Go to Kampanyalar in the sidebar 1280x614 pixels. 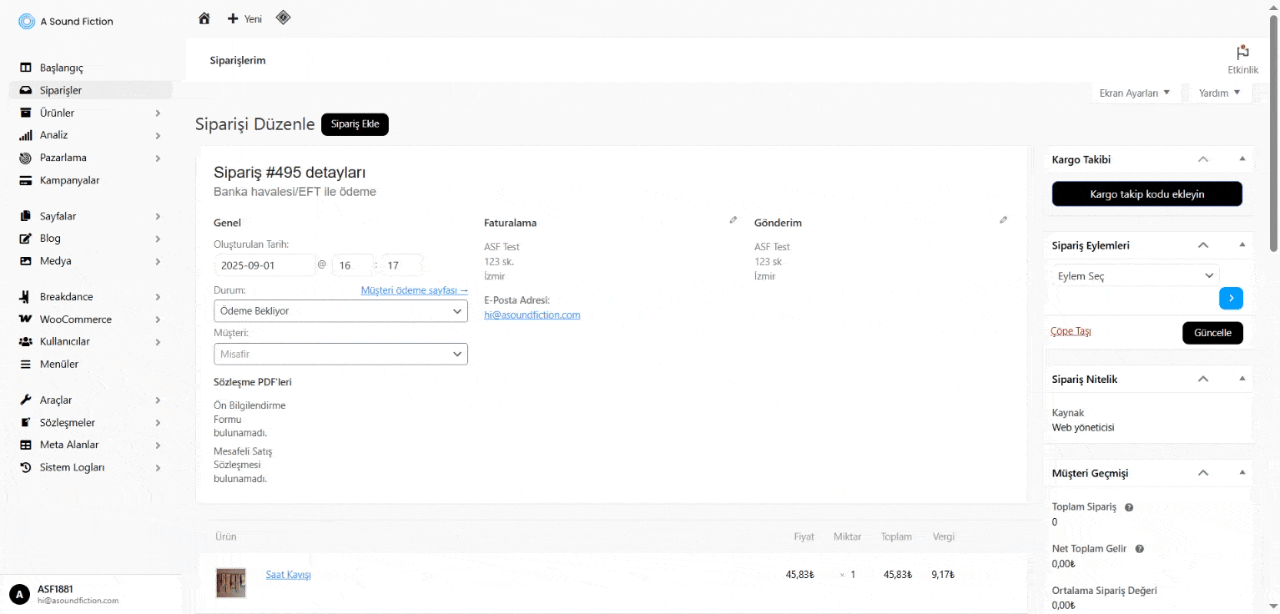[x=69, y=181]
